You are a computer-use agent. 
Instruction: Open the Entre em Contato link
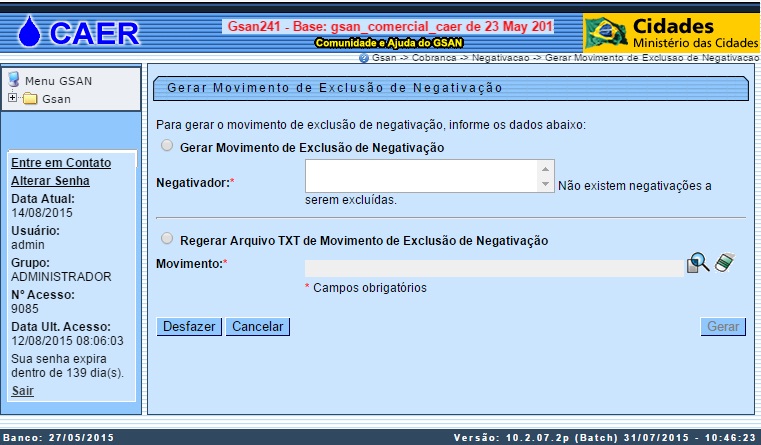tap(61, 163)
